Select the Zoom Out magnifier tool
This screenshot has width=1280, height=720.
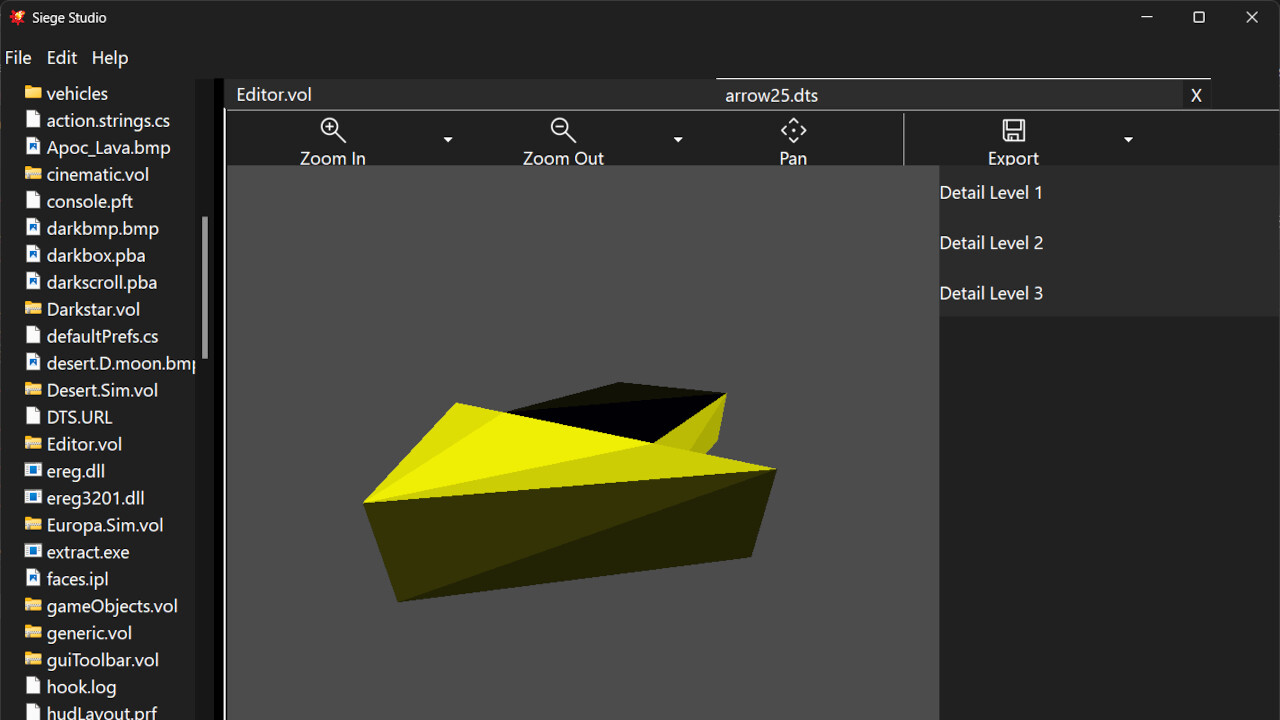point(563,130)
